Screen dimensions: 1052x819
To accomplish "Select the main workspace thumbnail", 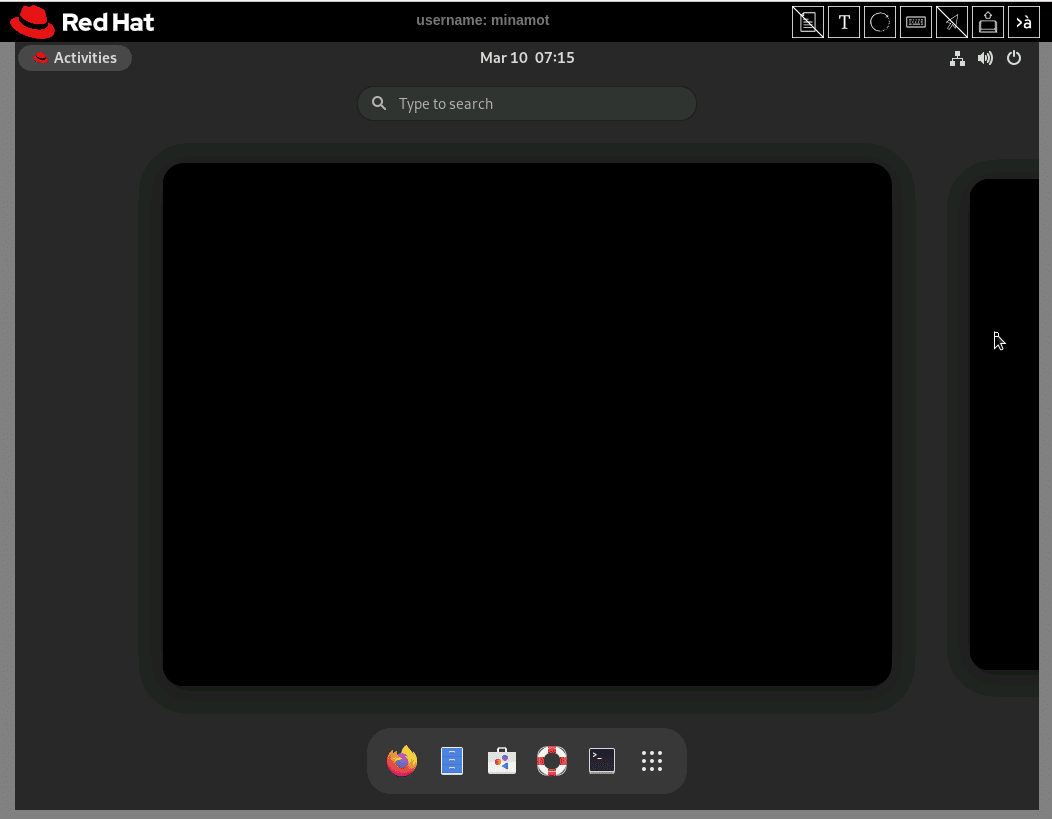I will tap(527, 424).
